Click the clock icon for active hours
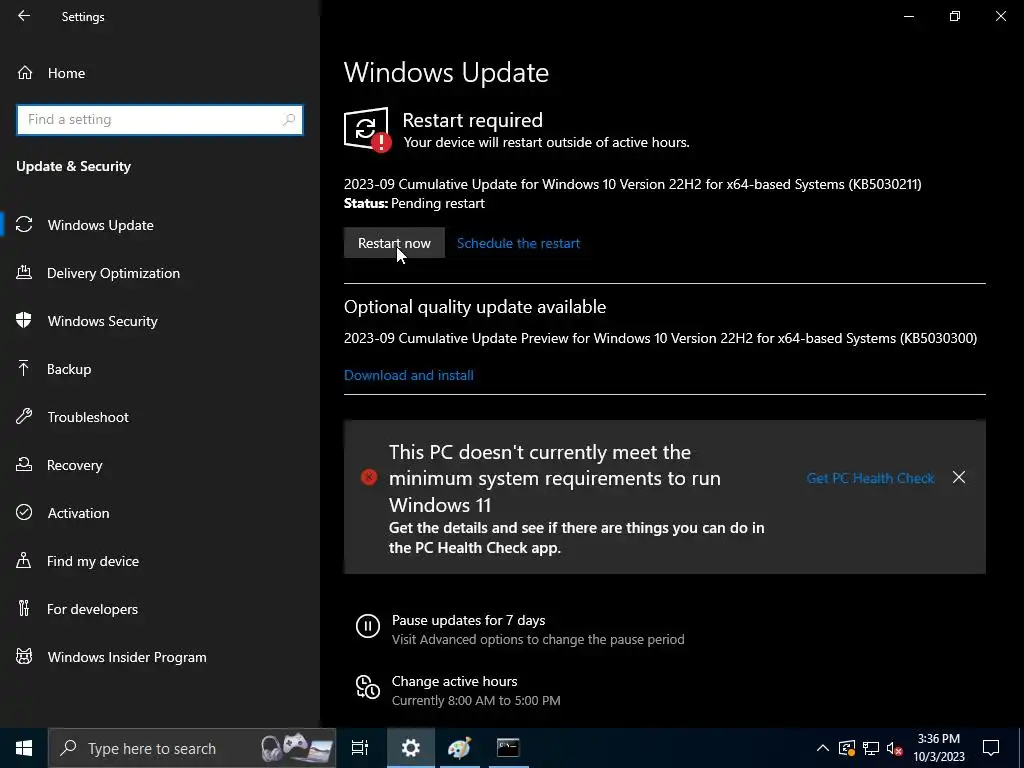1024x768 pixels. [x=368, y=687]
